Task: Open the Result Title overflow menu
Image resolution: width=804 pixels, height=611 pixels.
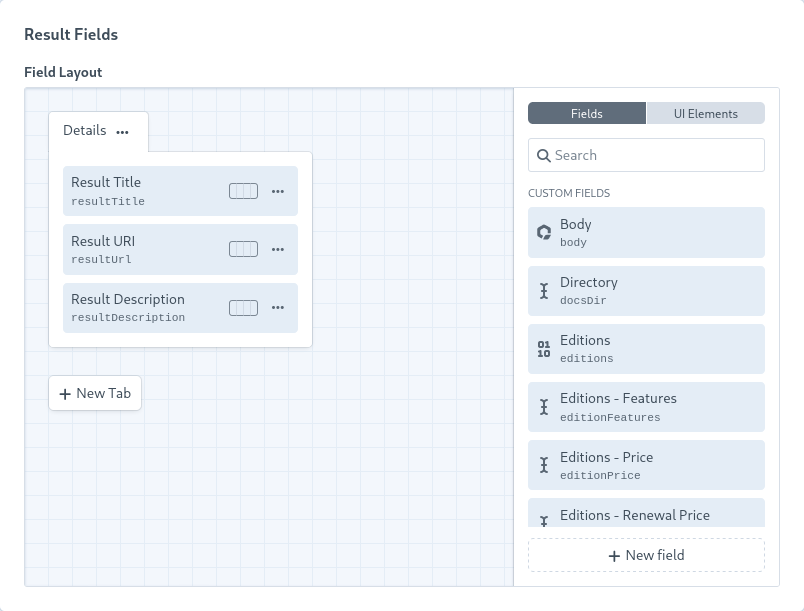Action: click(277, 190)
